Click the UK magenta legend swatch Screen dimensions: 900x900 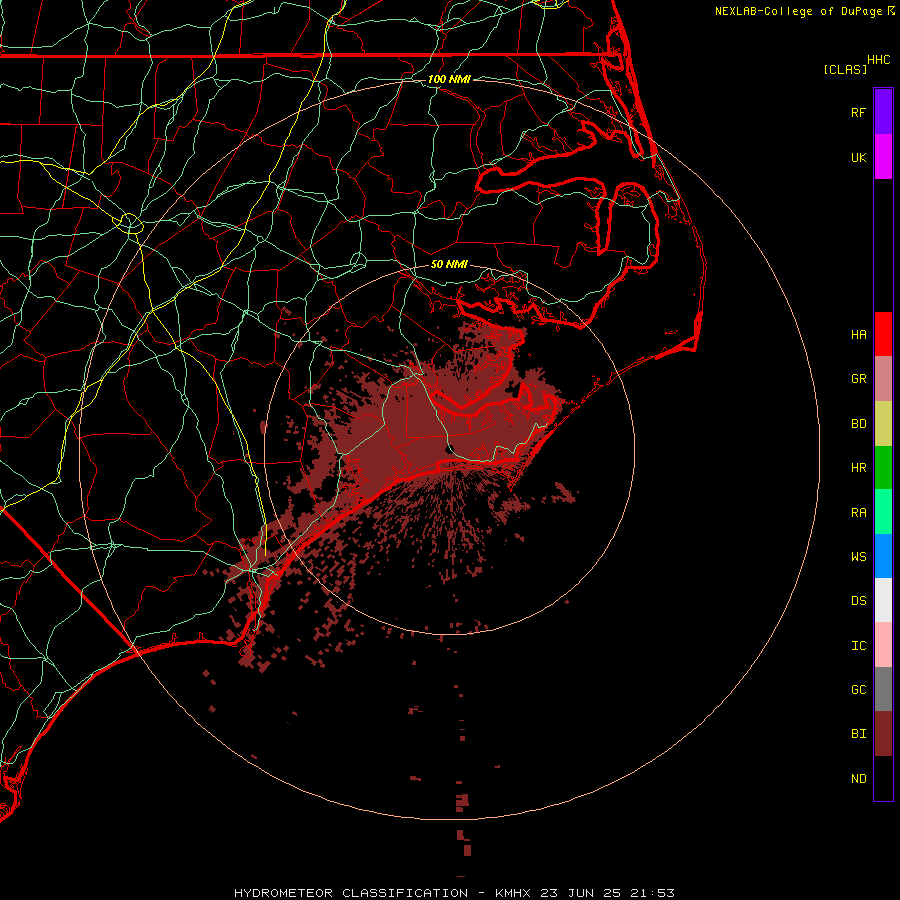[883, 157]
